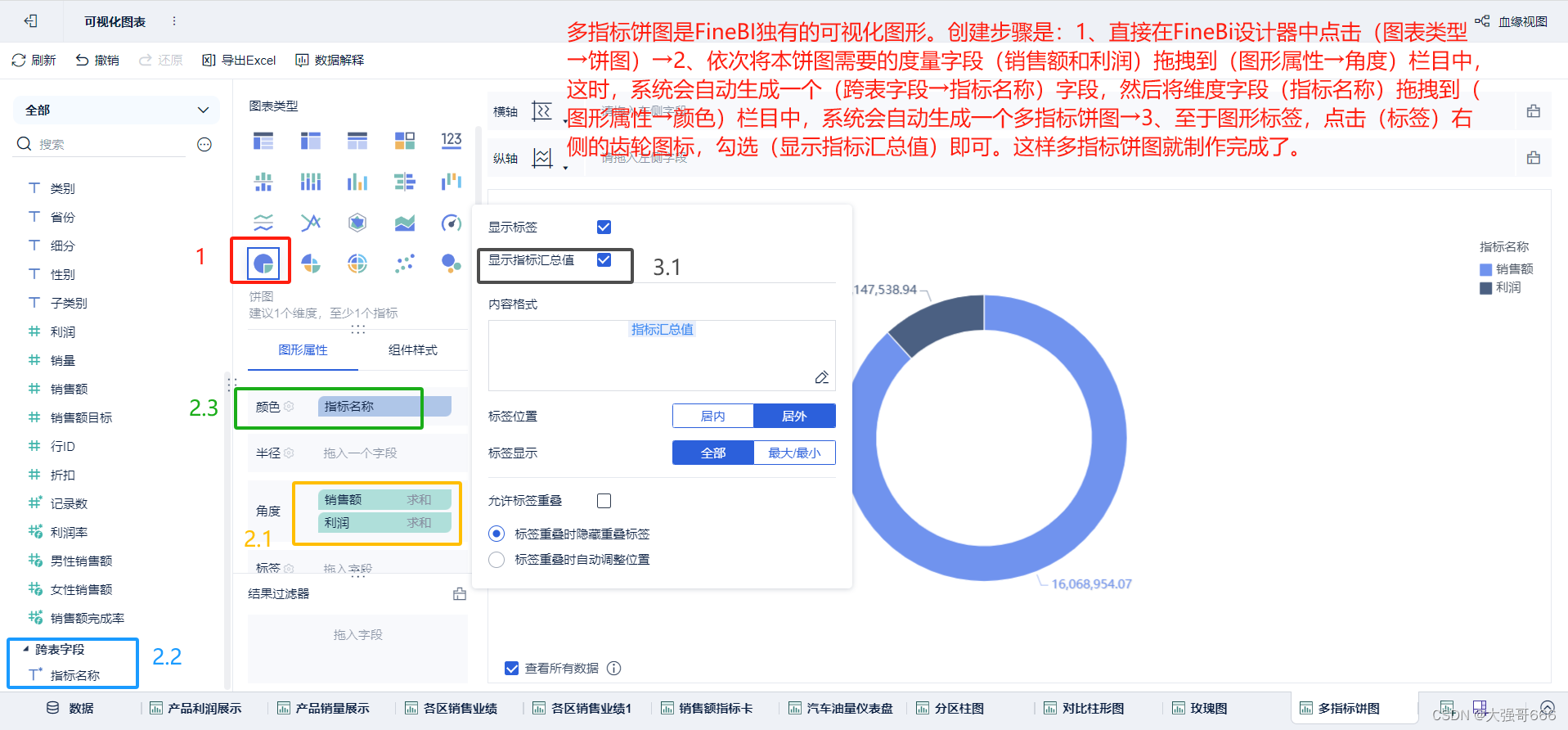Click the 刷新 refresh button
Image resolution: width=1568 pixels, height=730 pixels.
[34, 60]
